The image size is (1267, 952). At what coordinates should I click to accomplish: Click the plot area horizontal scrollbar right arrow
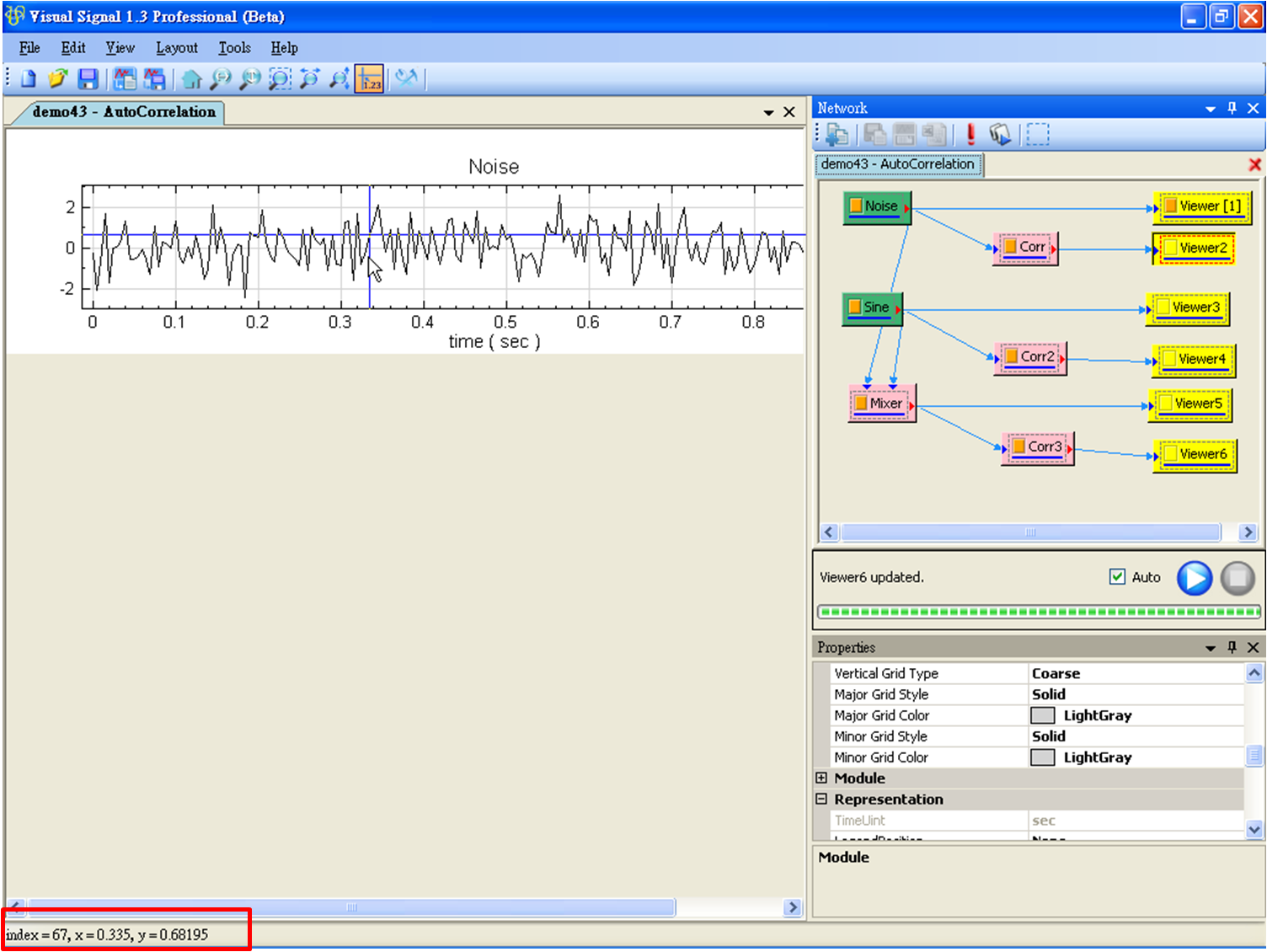coord(792,907)
